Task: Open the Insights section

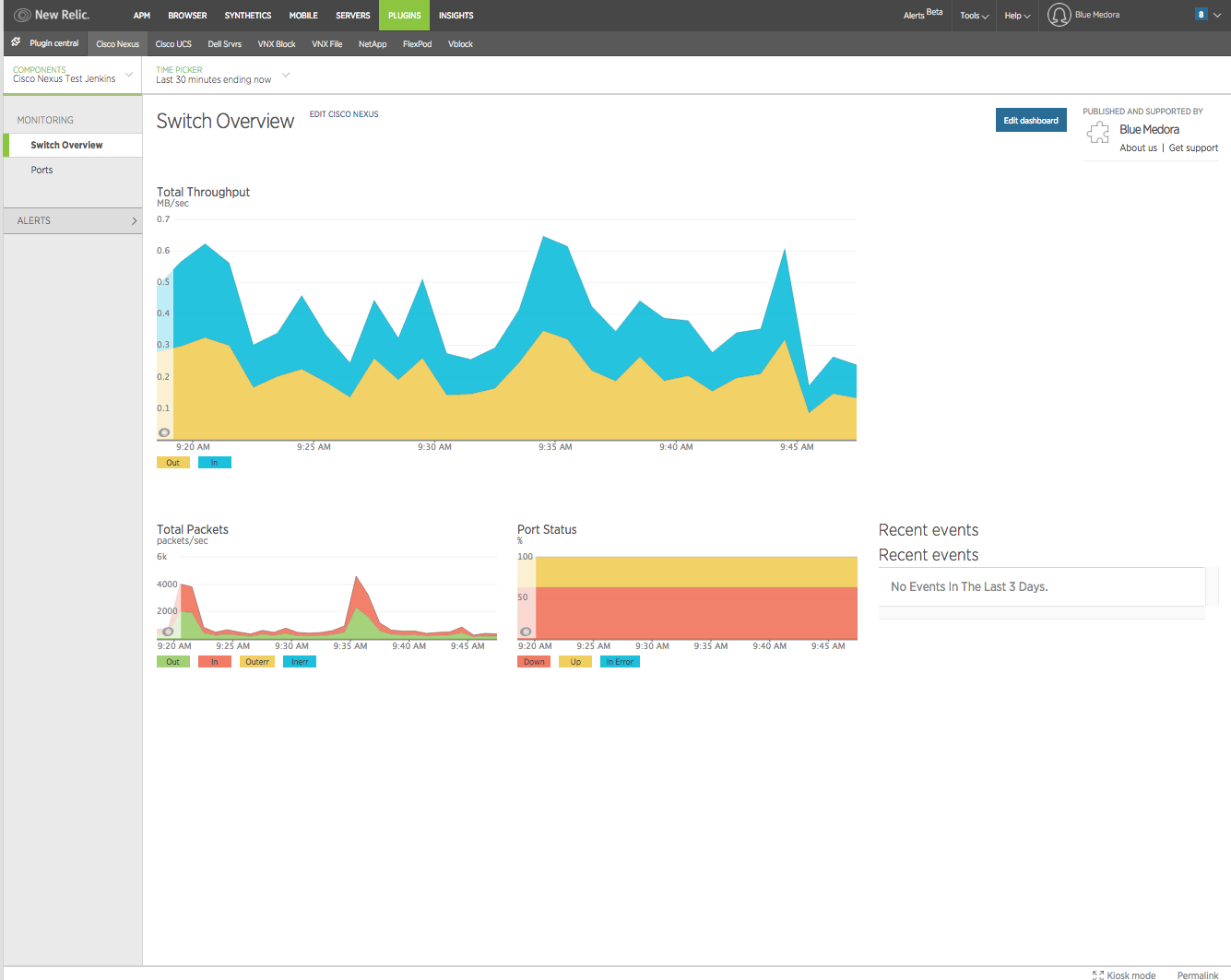Action: click(456, 16)
